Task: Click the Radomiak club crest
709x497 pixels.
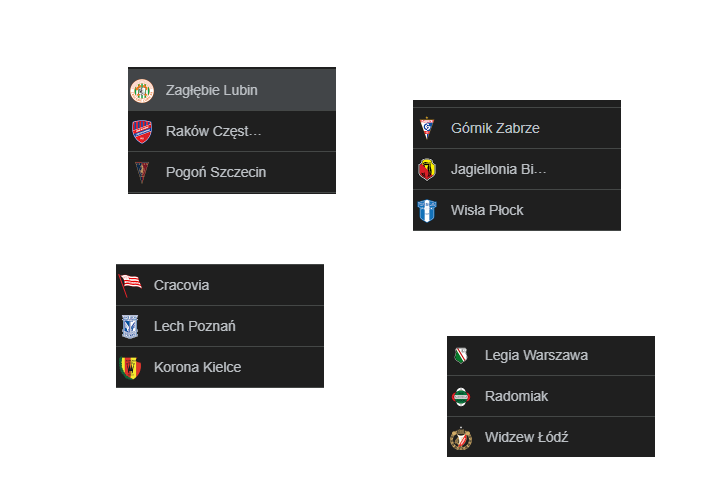Action: coord(461,396)
